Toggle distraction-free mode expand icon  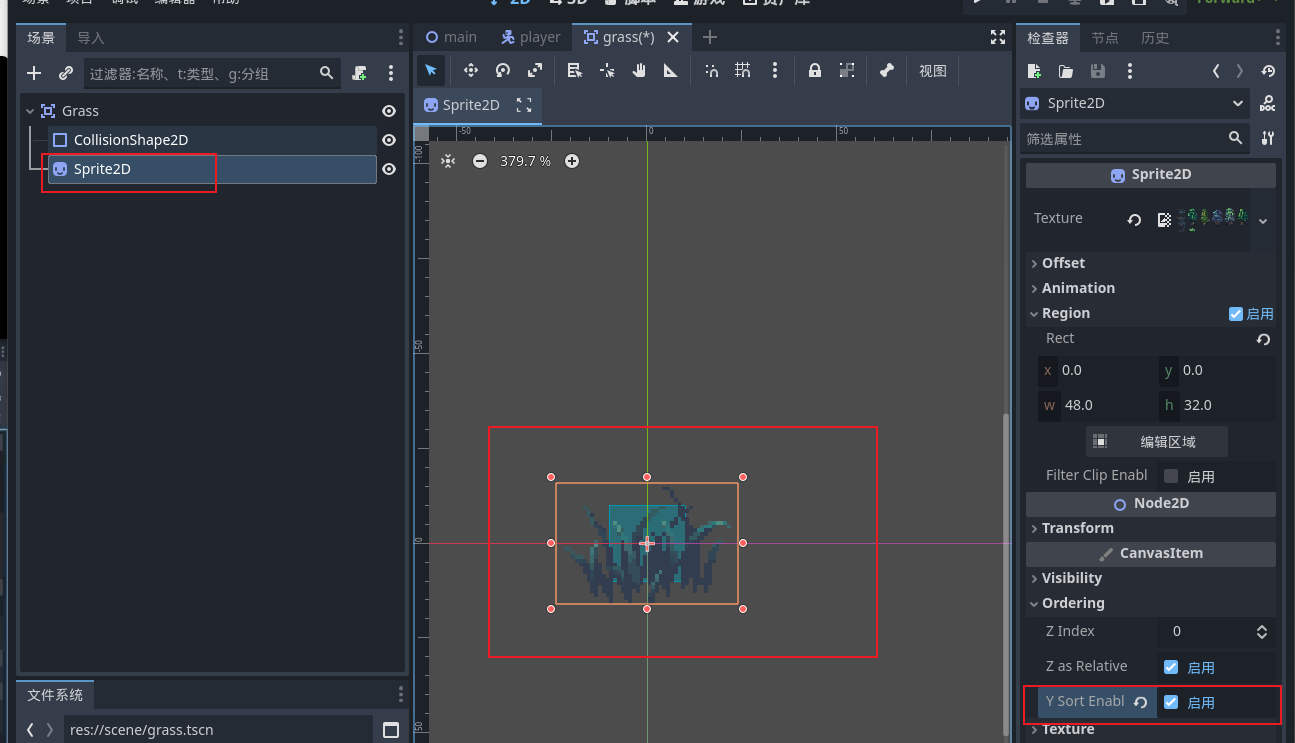coord(998,37)
